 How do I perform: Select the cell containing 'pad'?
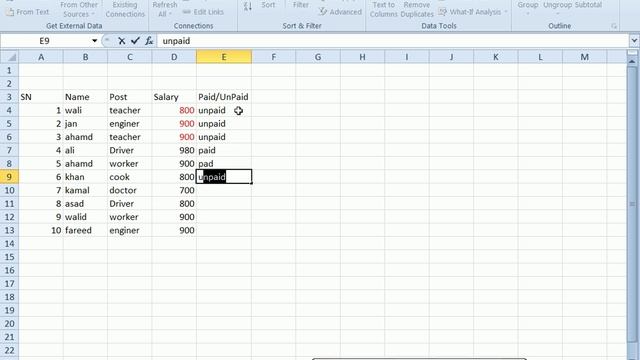(x=224, y=164)
